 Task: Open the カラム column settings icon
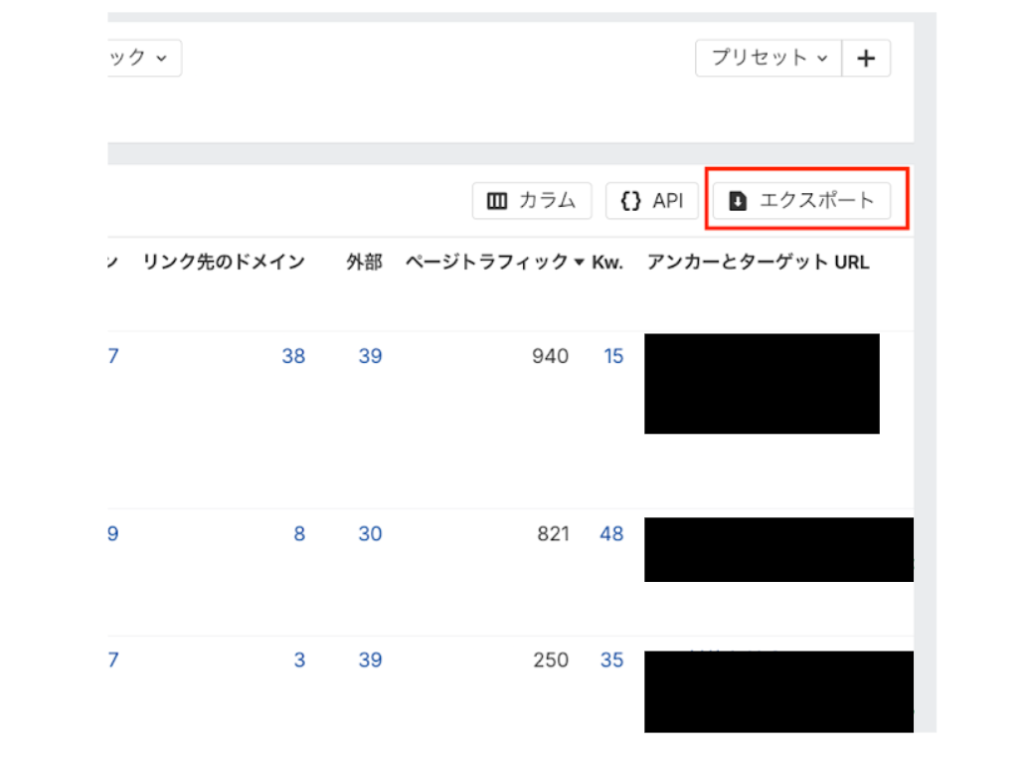tap(497, 201)
